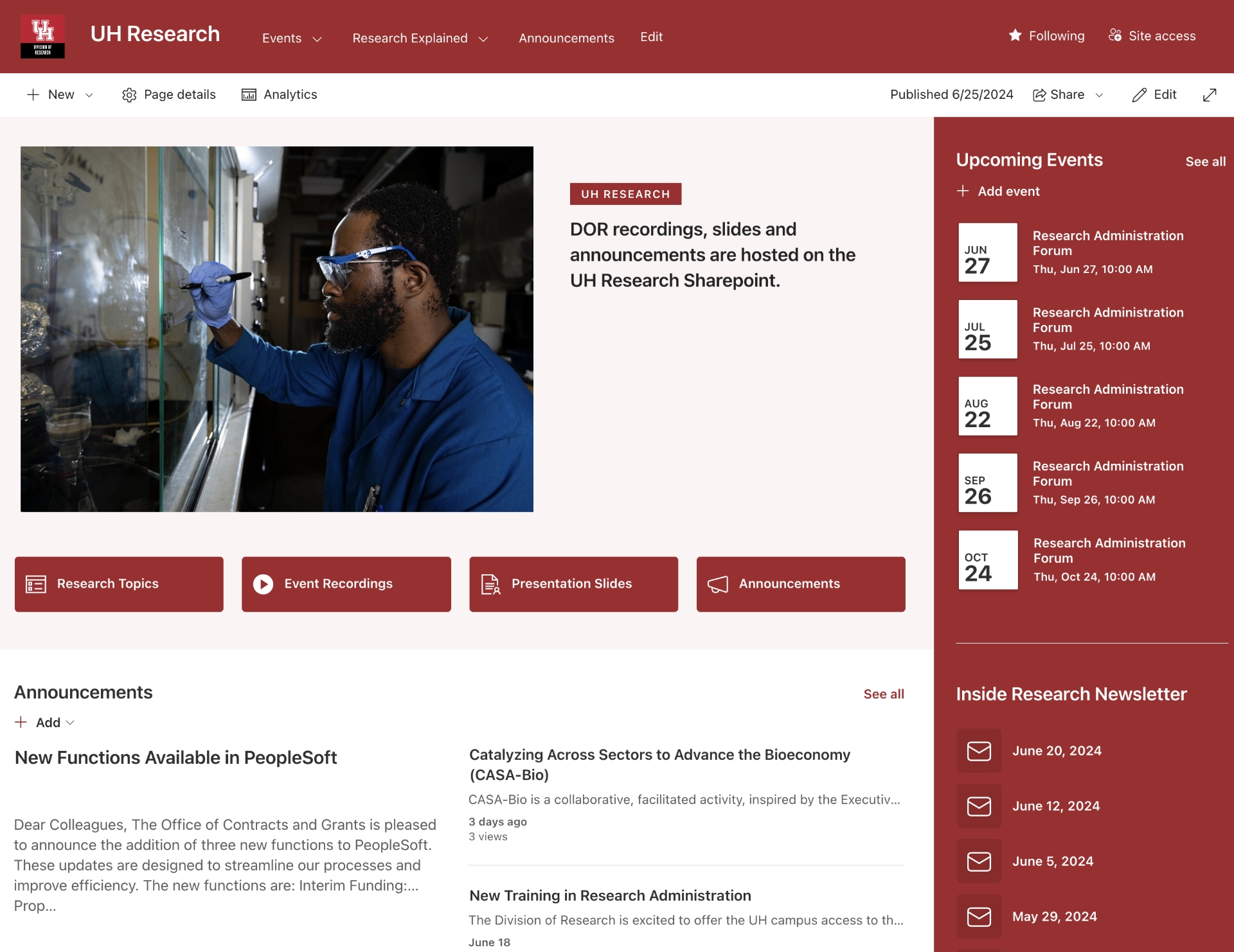Expand the New item dropdown
Image resolution: width=1234 pixels, height=952 pixels.
[x=89, y=95]
